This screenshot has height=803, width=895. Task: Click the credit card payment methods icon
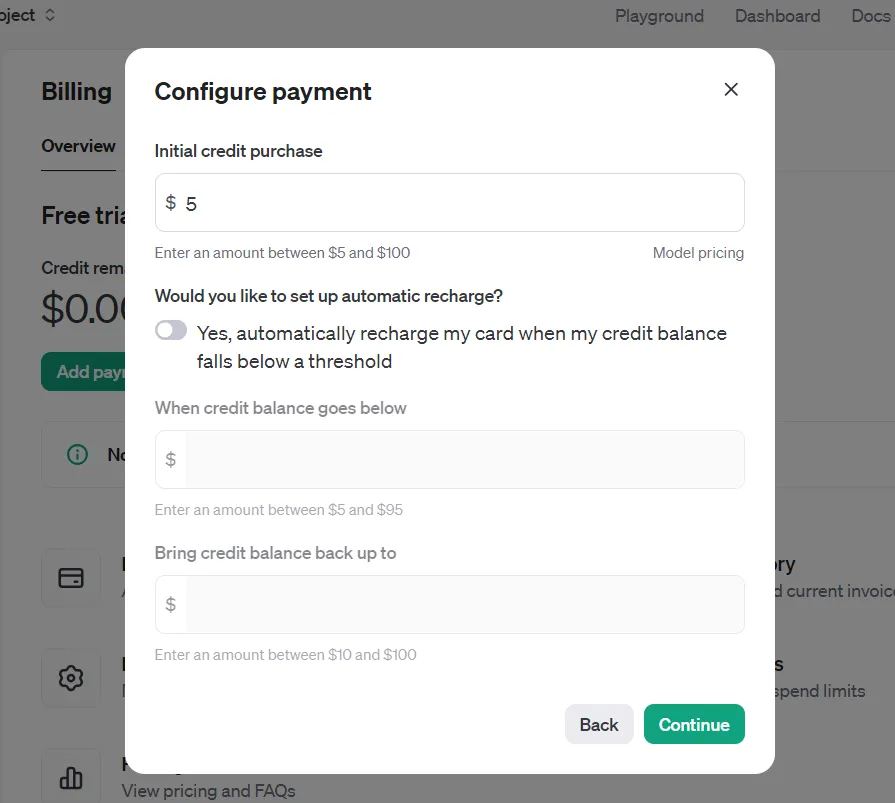[71, 578]
